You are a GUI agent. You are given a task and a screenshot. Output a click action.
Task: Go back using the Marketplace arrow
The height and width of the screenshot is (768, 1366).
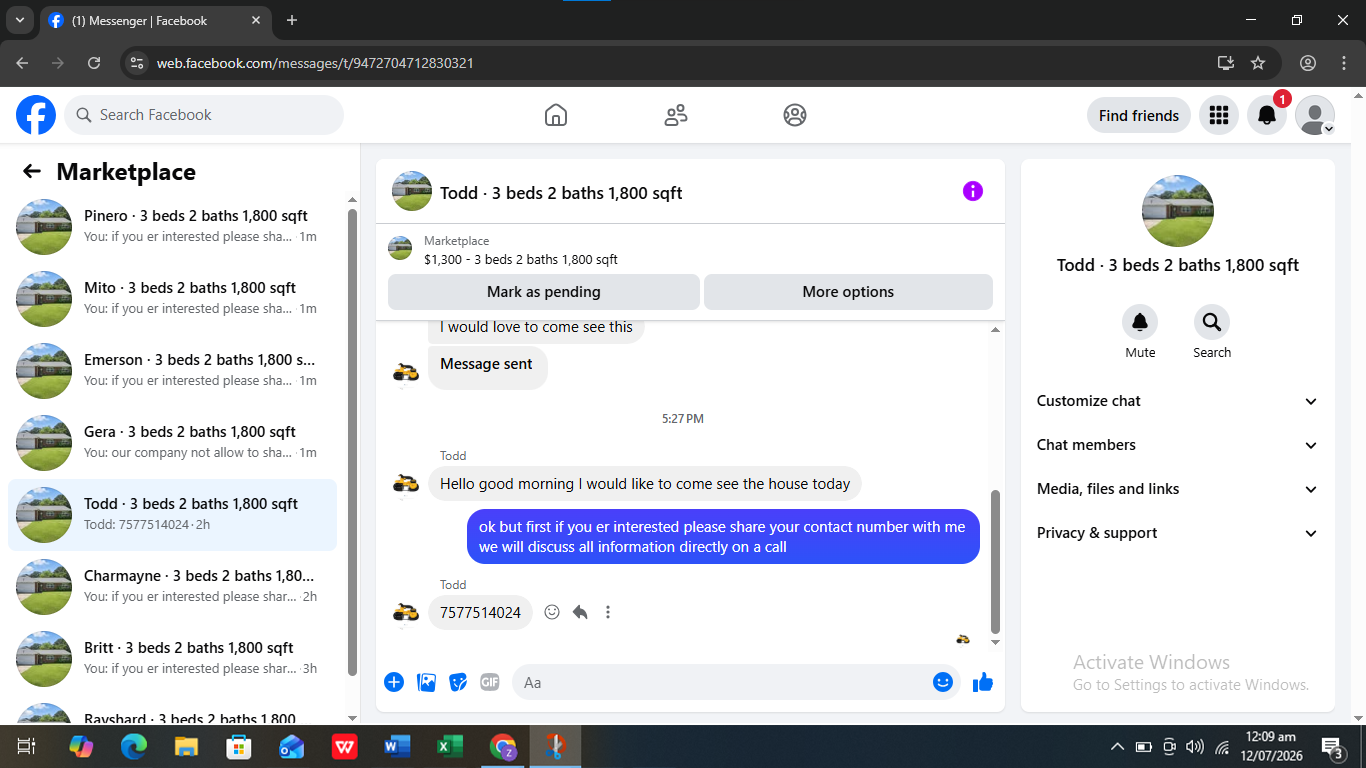coord(32,172)
